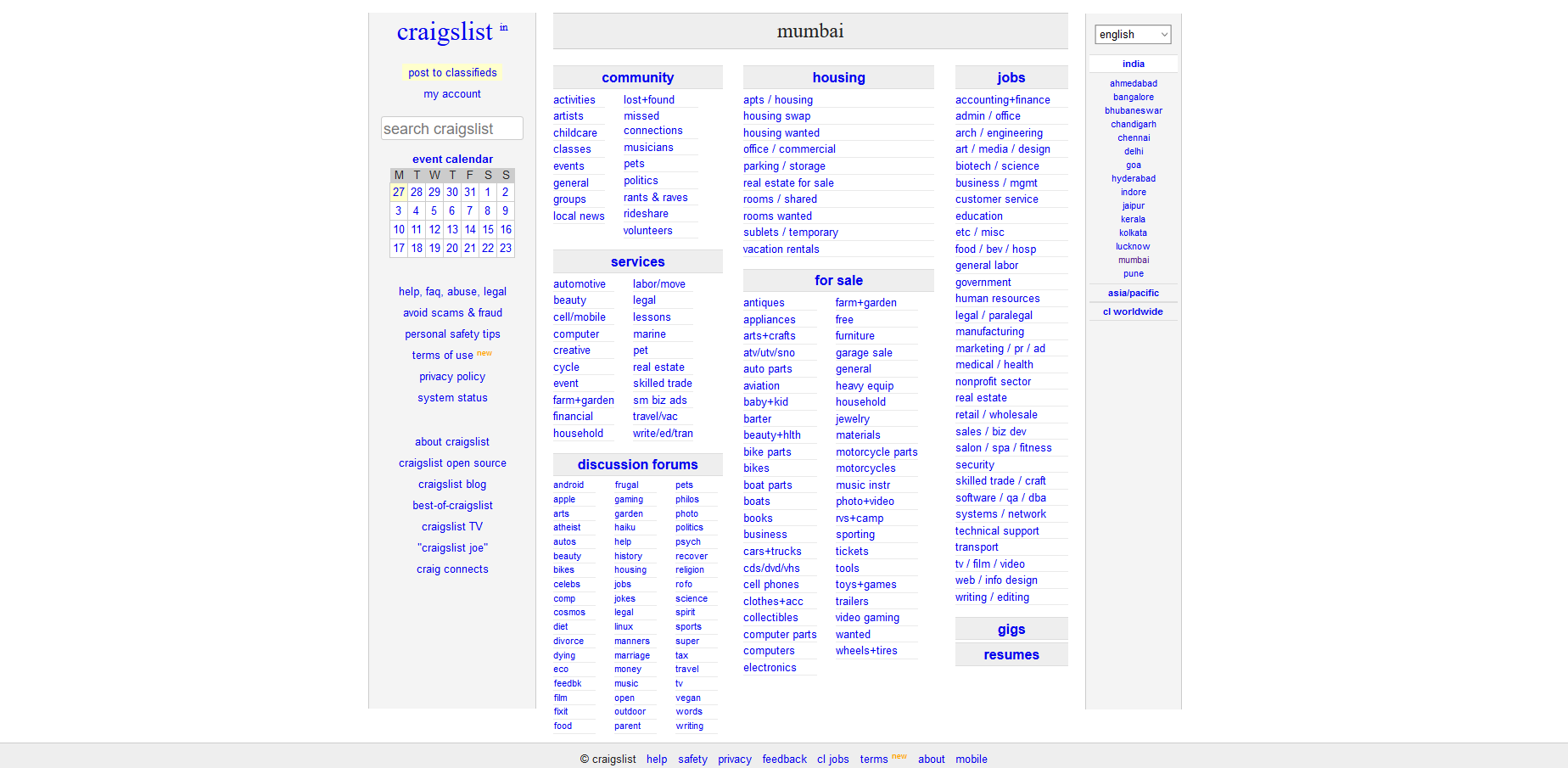Open rooms / shared housing link
Viewport: 1568px width, 768px height.
780,199
